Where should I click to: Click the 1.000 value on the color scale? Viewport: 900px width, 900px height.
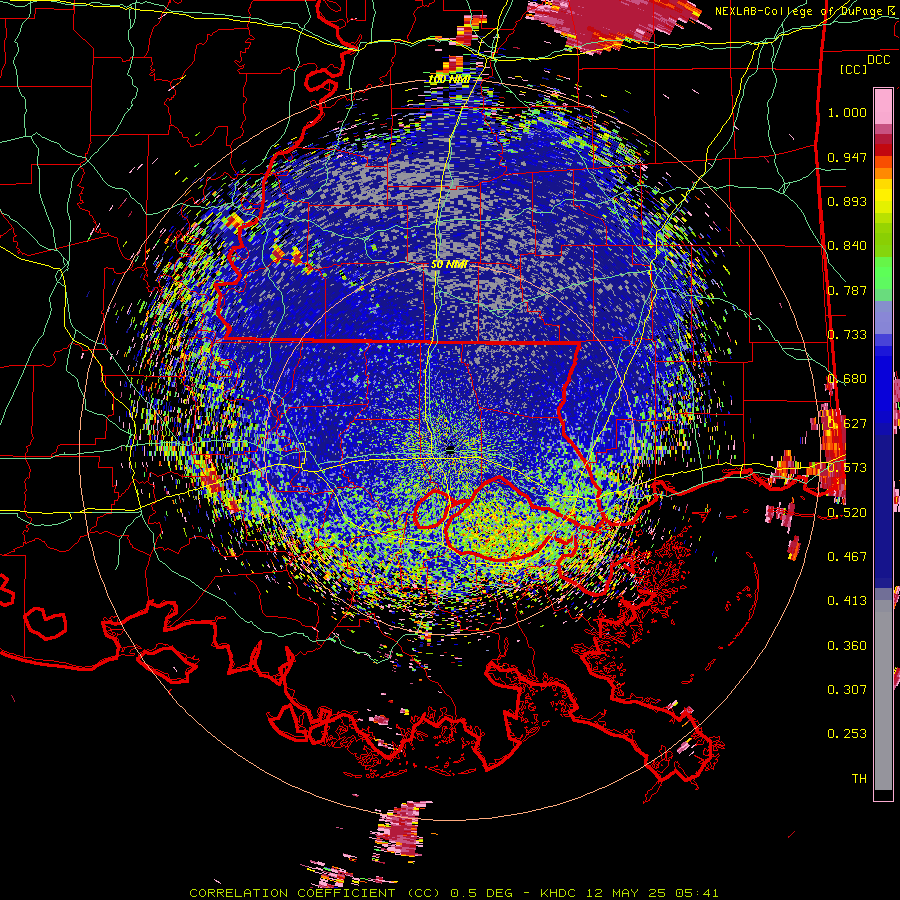(x=847, y=112)
